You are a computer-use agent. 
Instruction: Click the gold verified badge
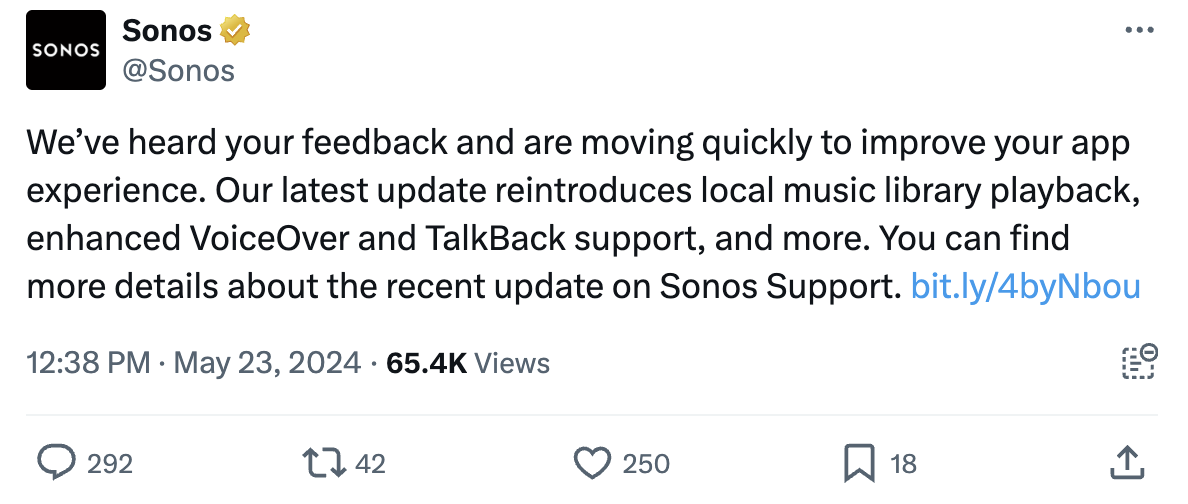235,30
